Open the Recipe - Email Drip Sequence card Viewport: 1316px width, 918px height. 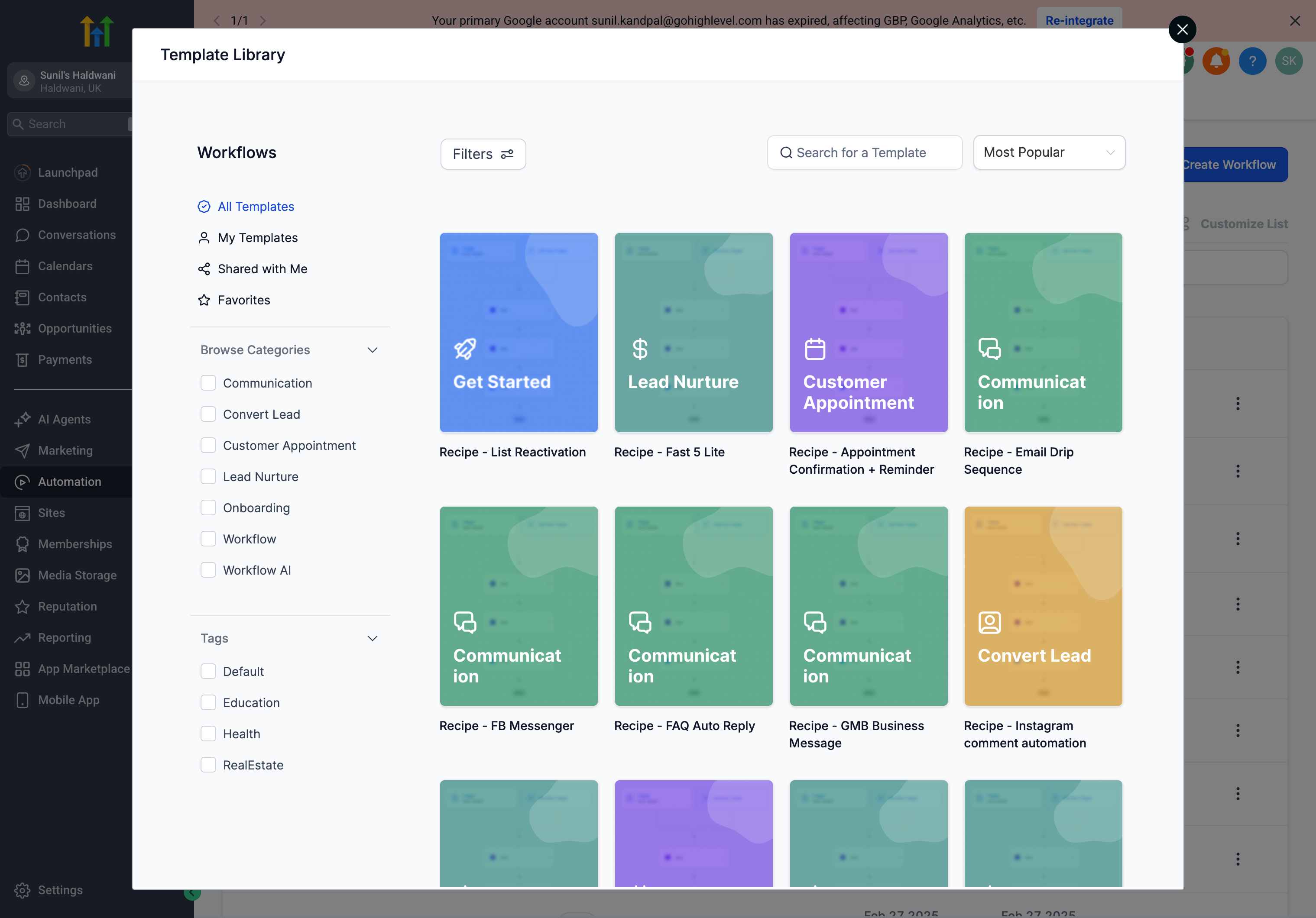[1043, 333]
